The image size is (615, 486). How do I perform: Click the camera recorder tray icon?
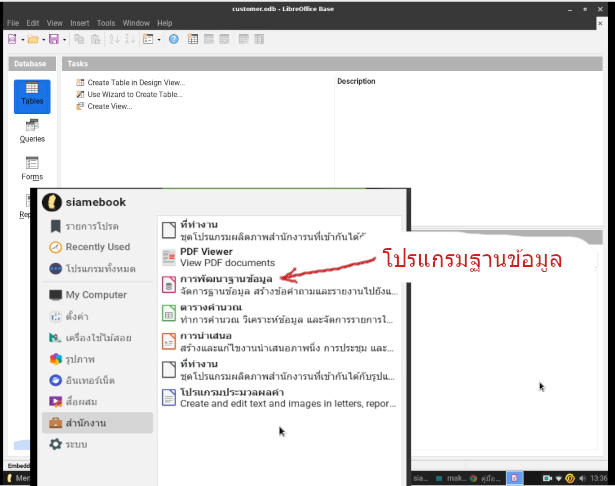(x=547, y=478)
